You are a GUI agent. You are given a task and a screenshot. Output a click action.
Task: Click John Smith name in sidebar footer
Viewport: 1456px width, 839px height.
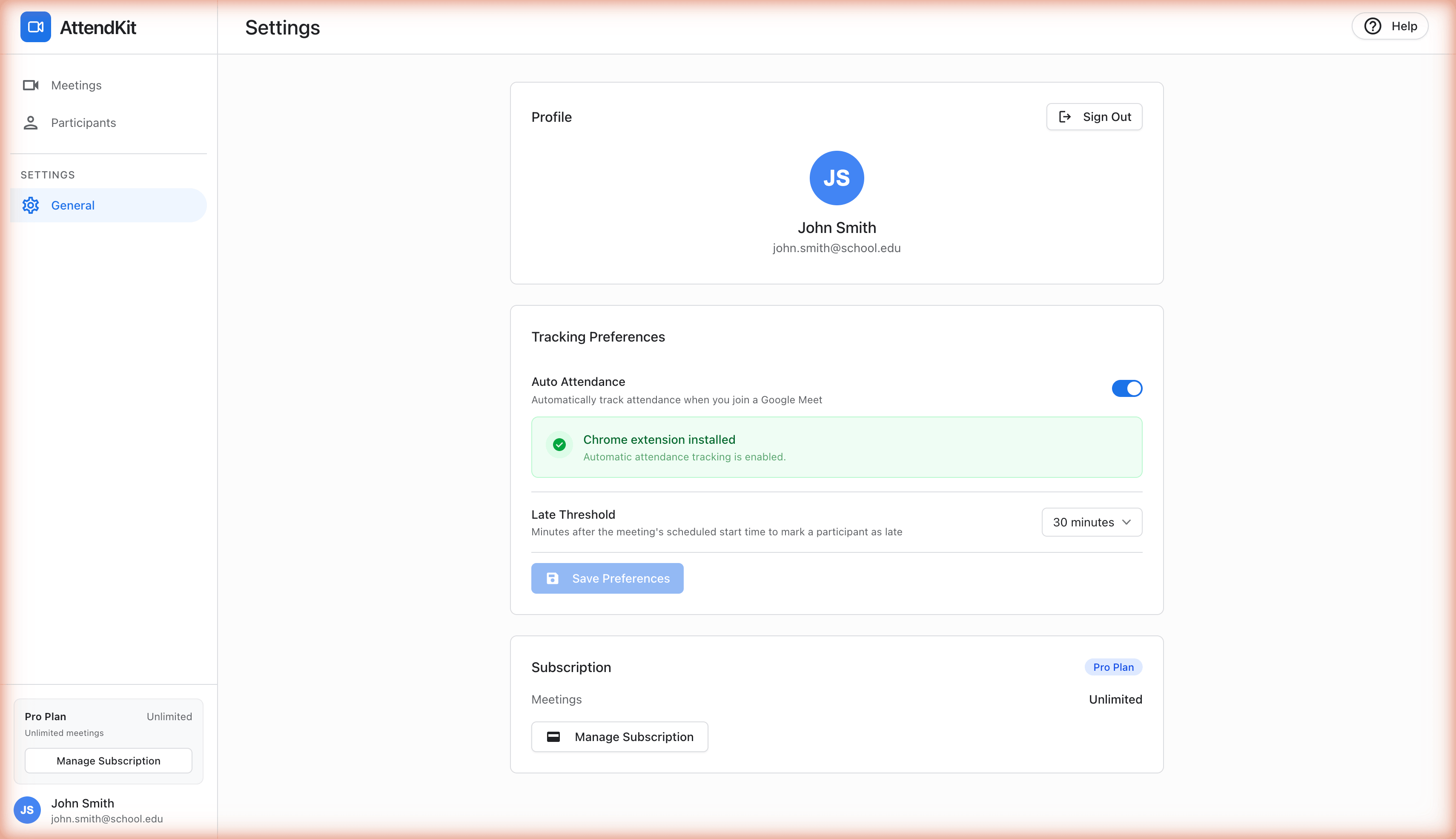[x=82, y=803]
